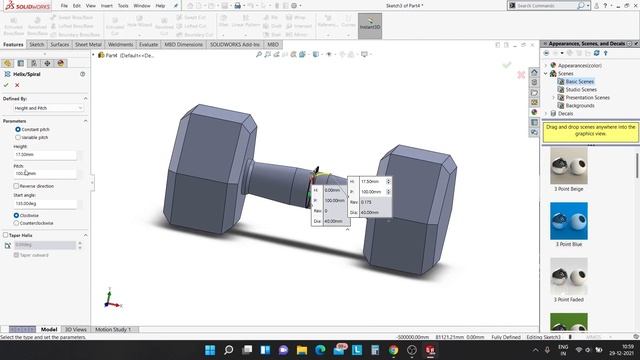The height and width of the screenshot is (360, 640).
Task: Collapse the Taper Helix section
Action: click(85, 235)
